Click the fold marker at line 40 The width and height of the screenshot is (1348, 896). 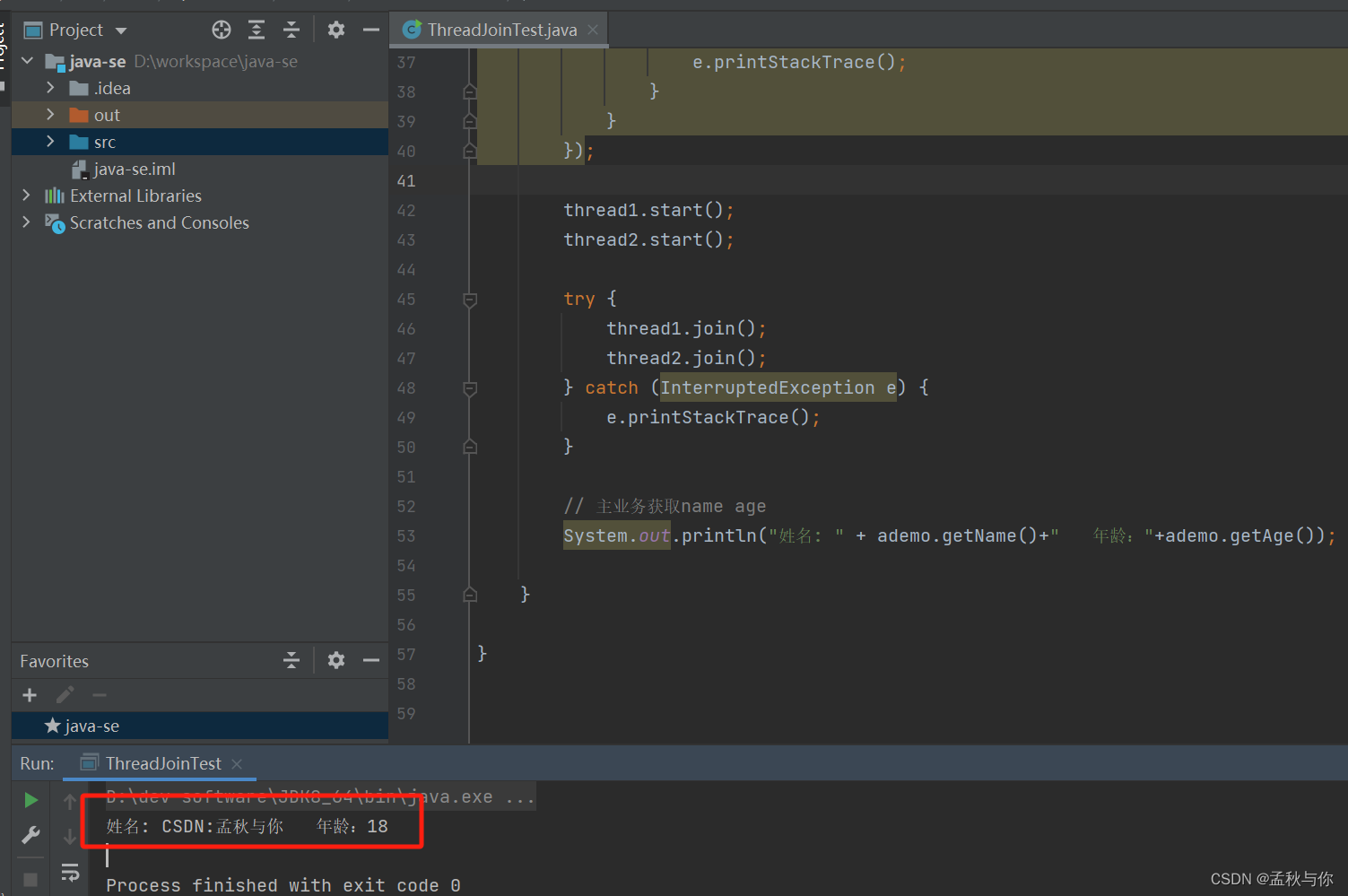pyautogui.click(x=469, y=151)
